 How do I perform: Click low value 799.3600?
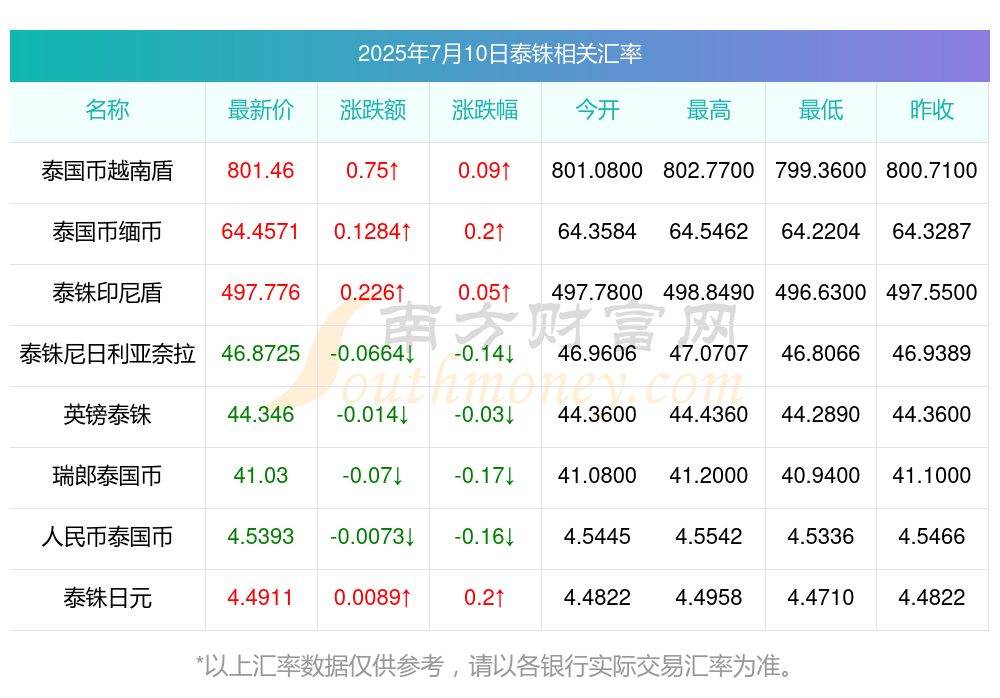tap(821, 170)
